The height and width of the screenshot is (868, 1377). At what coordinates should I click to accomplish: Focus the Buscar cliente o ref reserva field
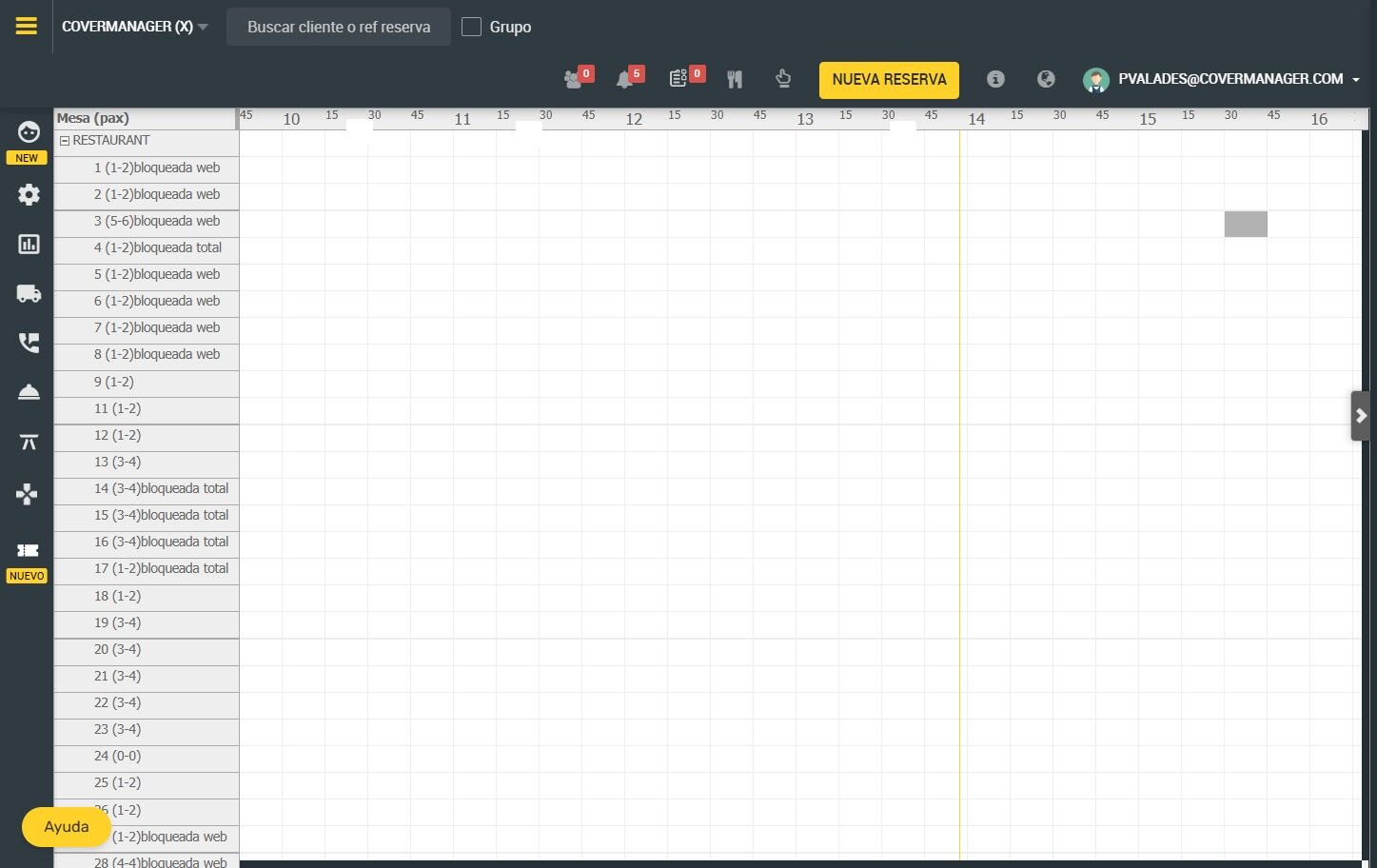pyautogui.click(x=339, y=27)
